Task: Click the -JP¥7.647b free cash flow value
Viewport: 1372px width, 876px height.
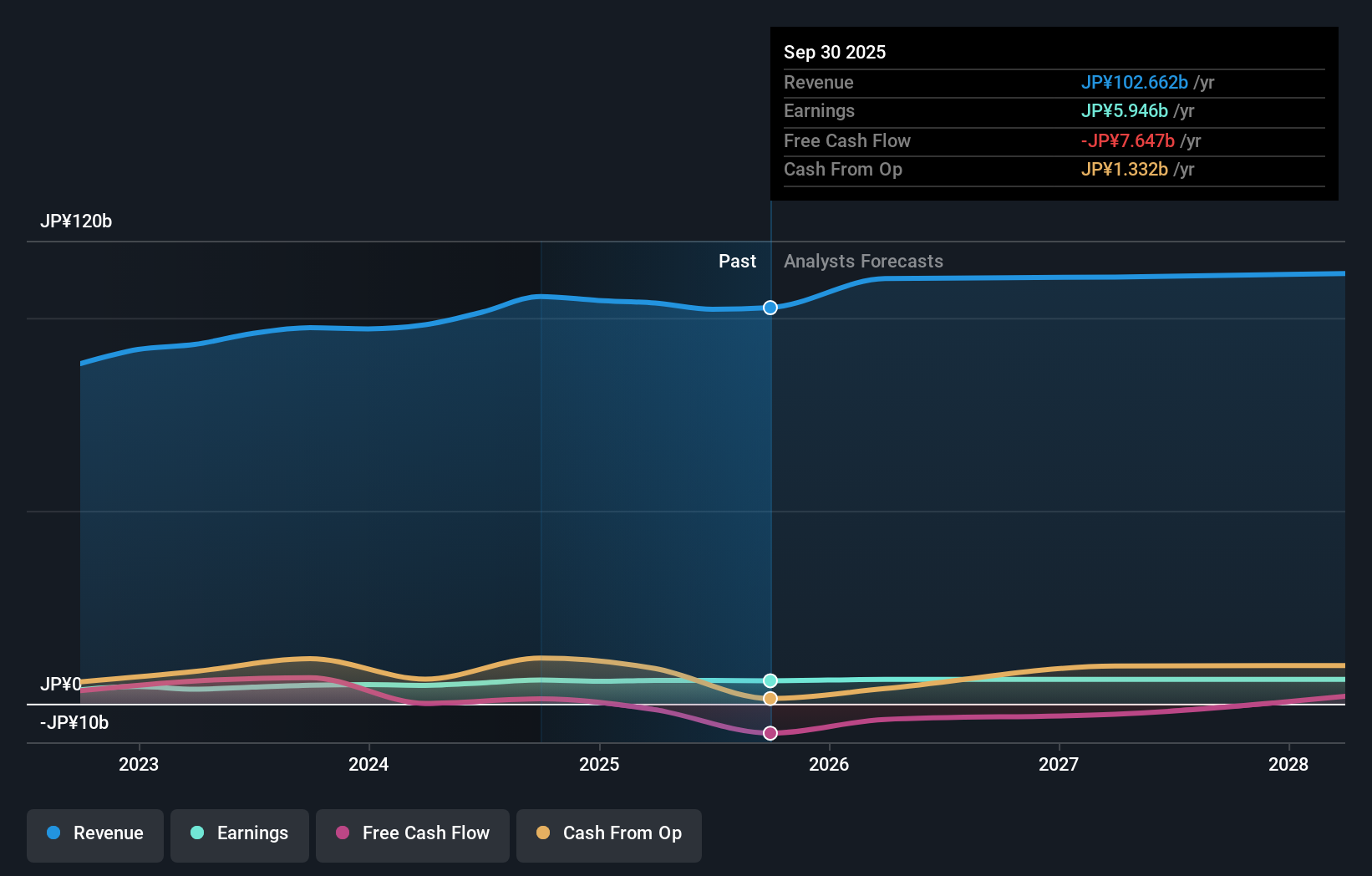Action: pos(1128,141)
